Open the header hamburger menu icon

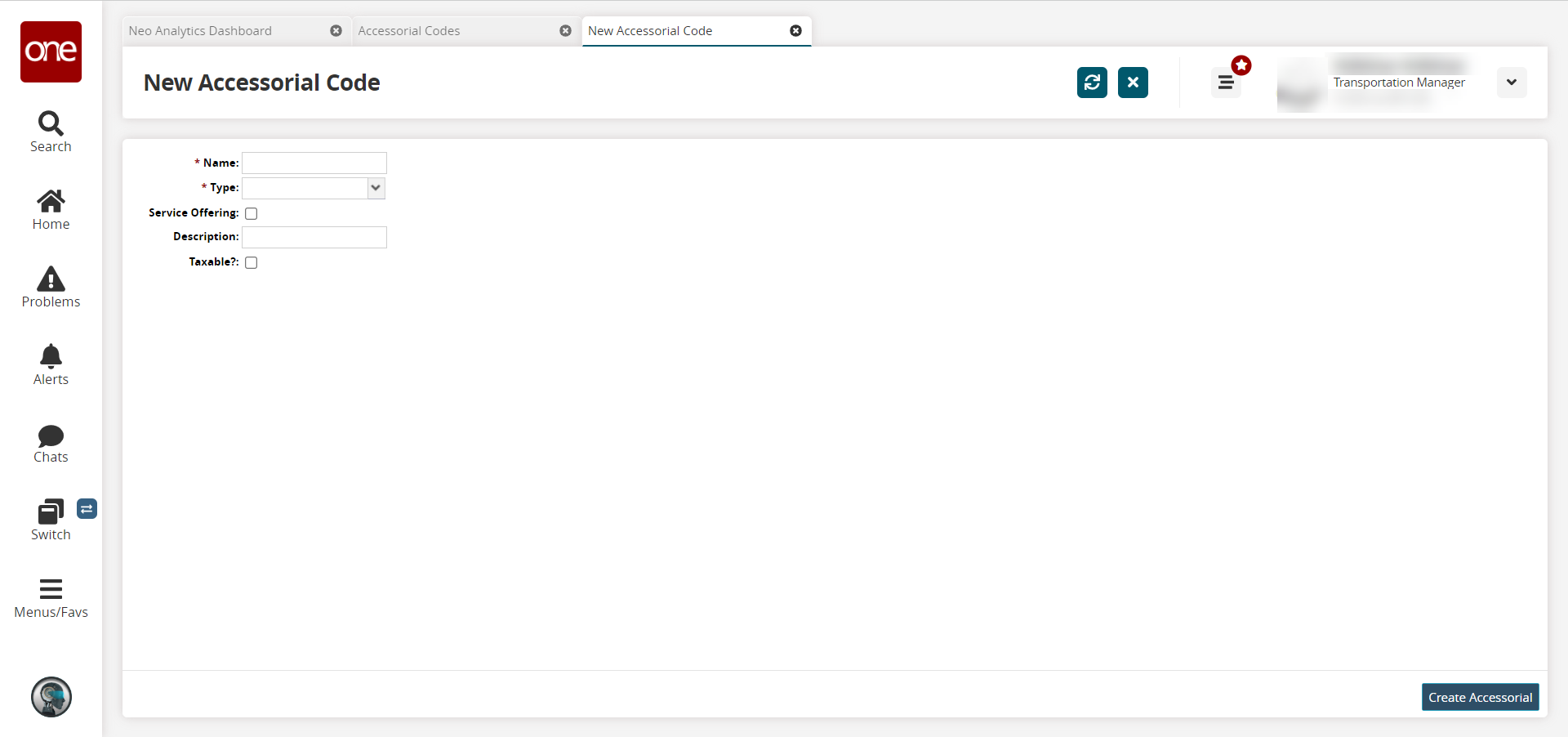point(1226,83)
